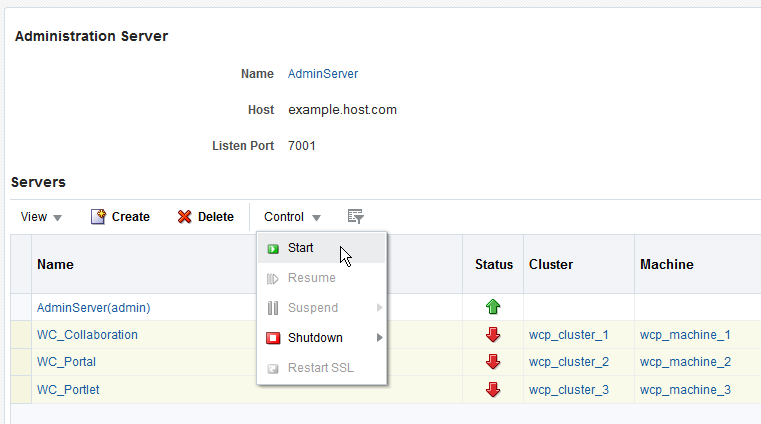Click the Status column header

tap(494, 264)
